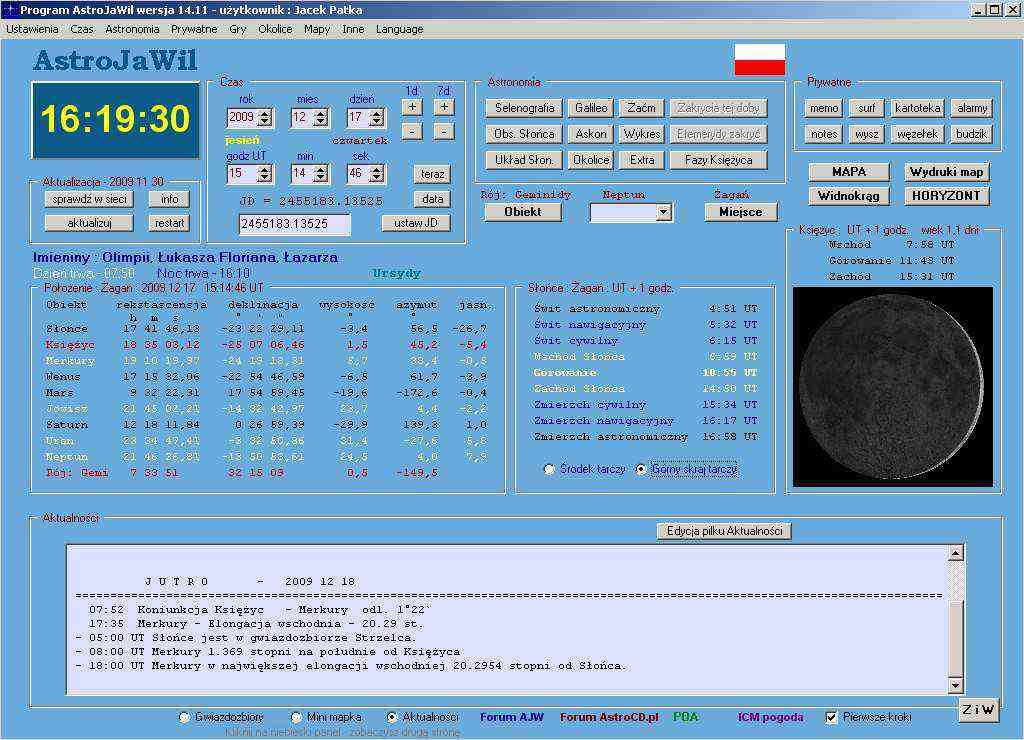Click the Julian date input field
The image size is (1024, 740).
point(294,225)
